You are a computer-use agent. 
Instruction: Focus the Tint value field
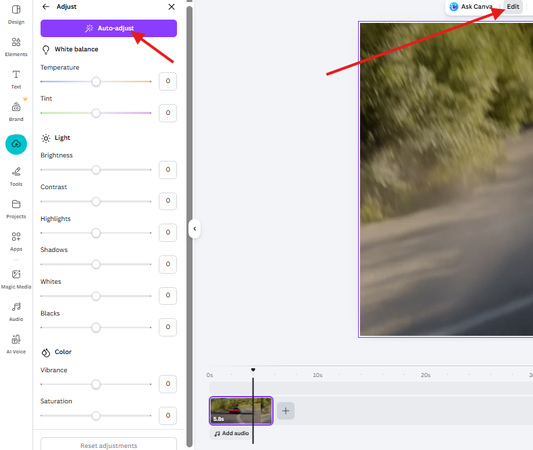168,113
